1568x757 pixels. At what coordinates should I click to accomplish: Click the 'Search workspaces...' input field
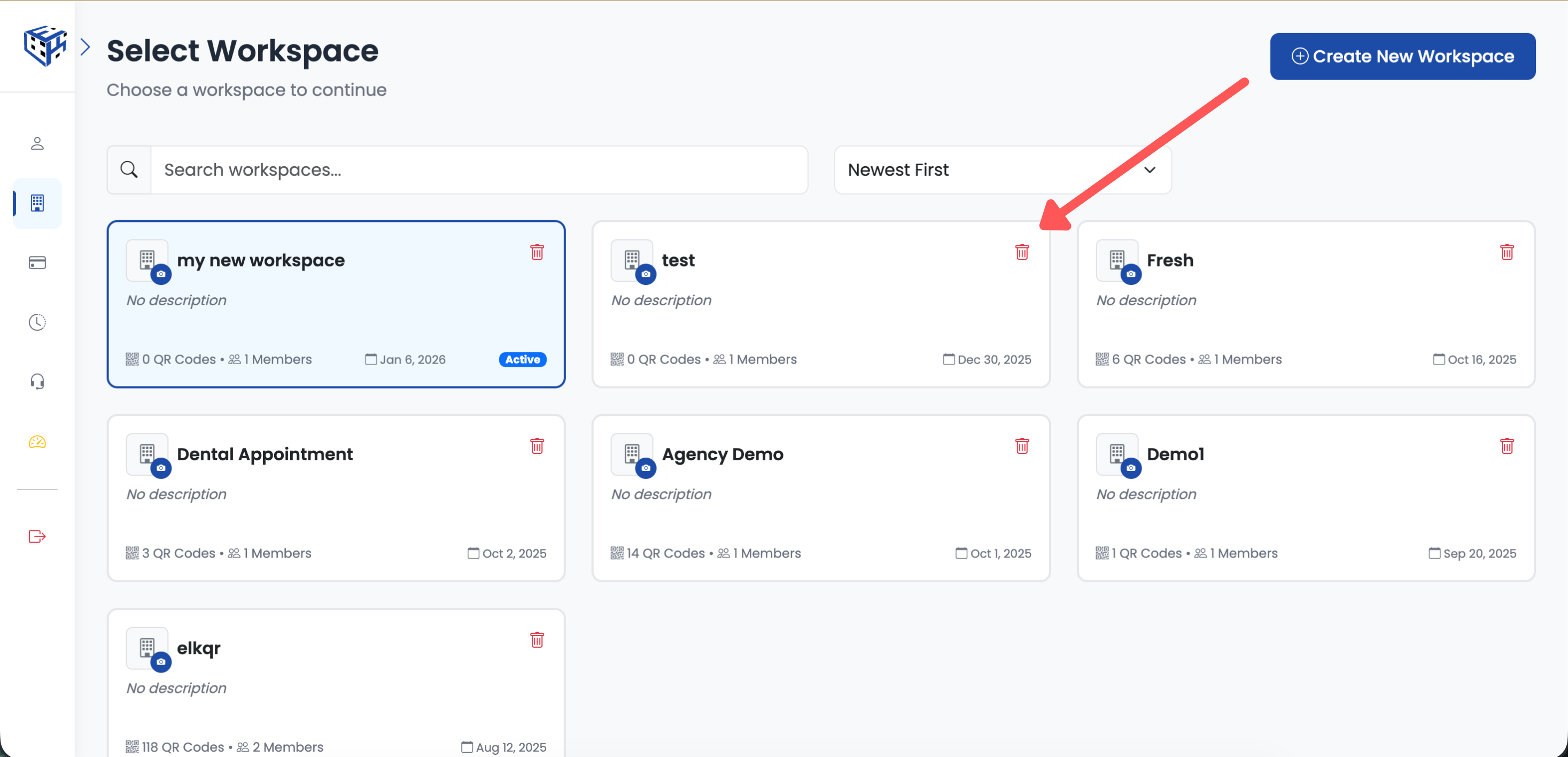(478, 170)
